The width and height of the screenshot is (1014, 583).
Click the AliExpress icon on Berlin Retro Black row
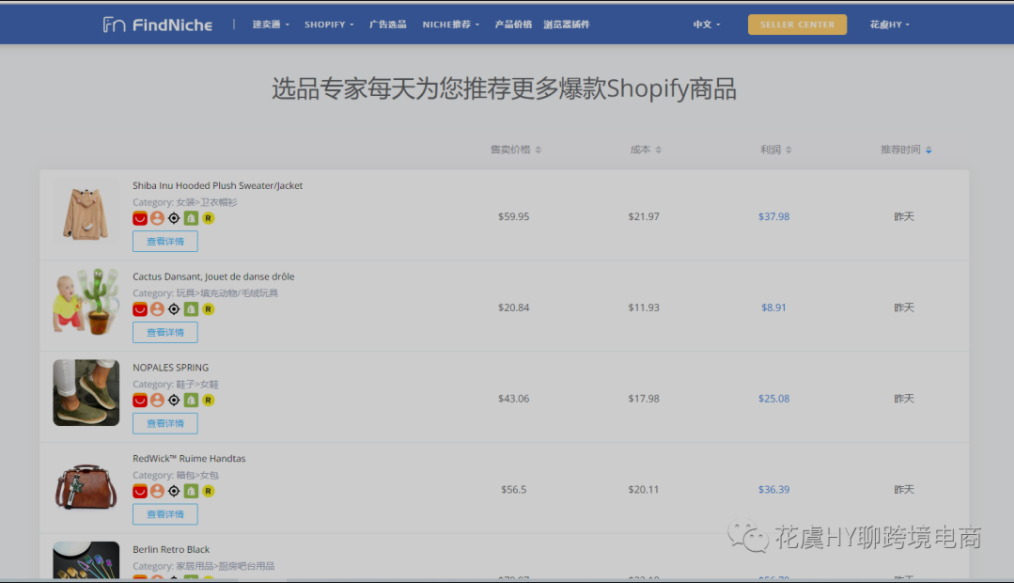click(x=139, y=580)
